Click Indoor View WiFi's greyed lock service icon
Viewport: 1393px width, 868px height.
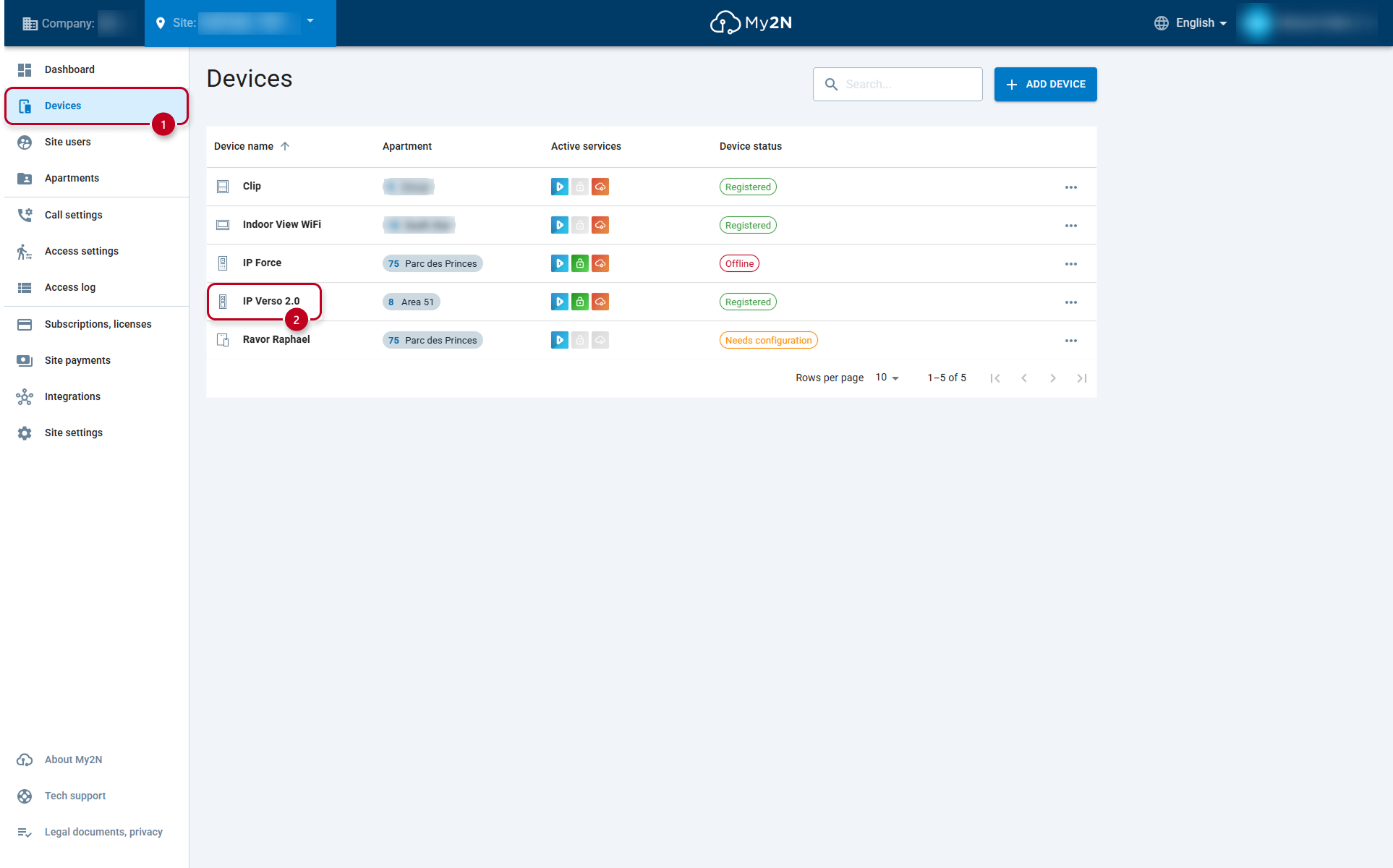coord(580,225)
